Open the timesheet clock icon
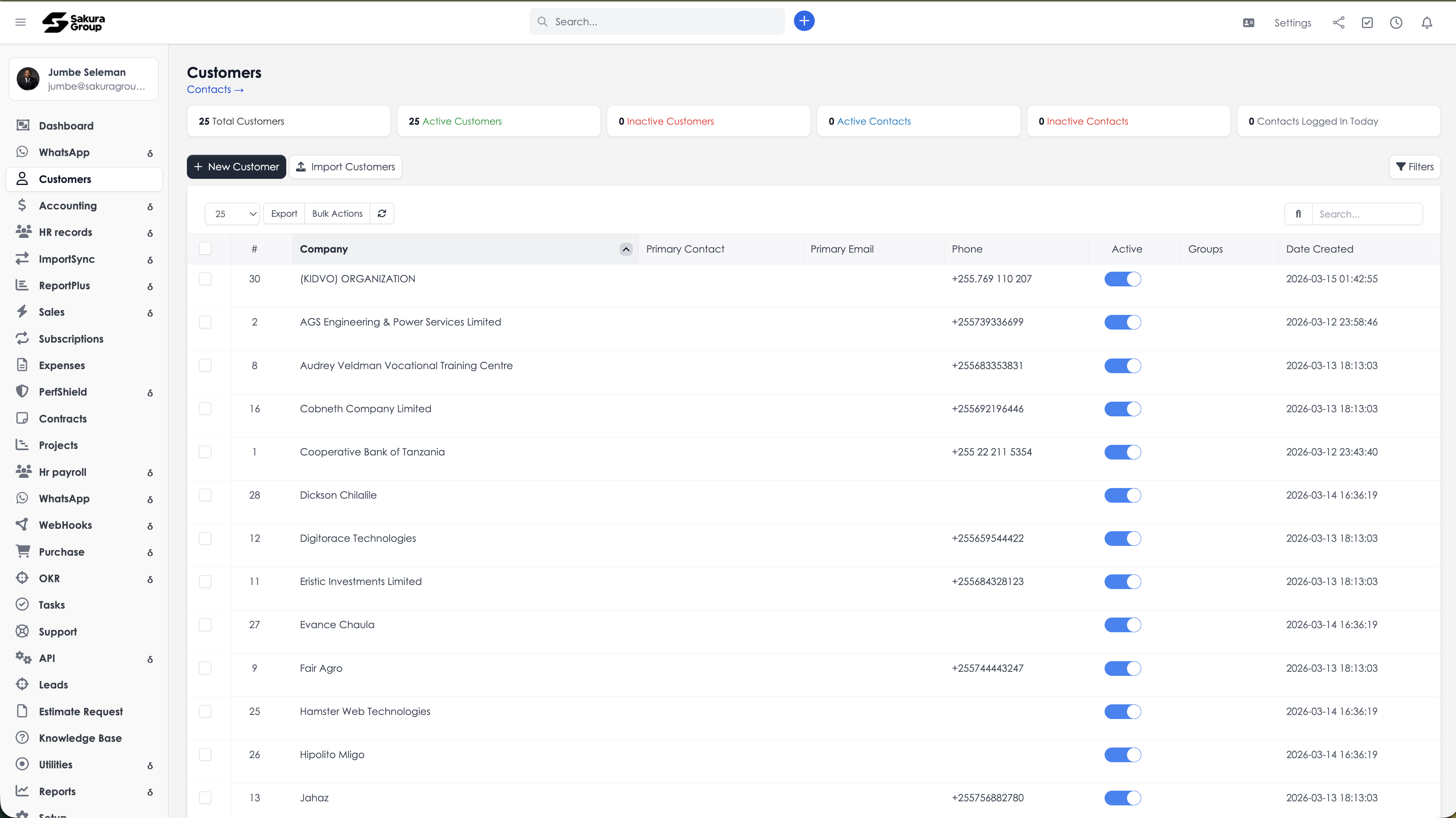Viewport: 1456px width, 818px height. [x=1396, y=23]
